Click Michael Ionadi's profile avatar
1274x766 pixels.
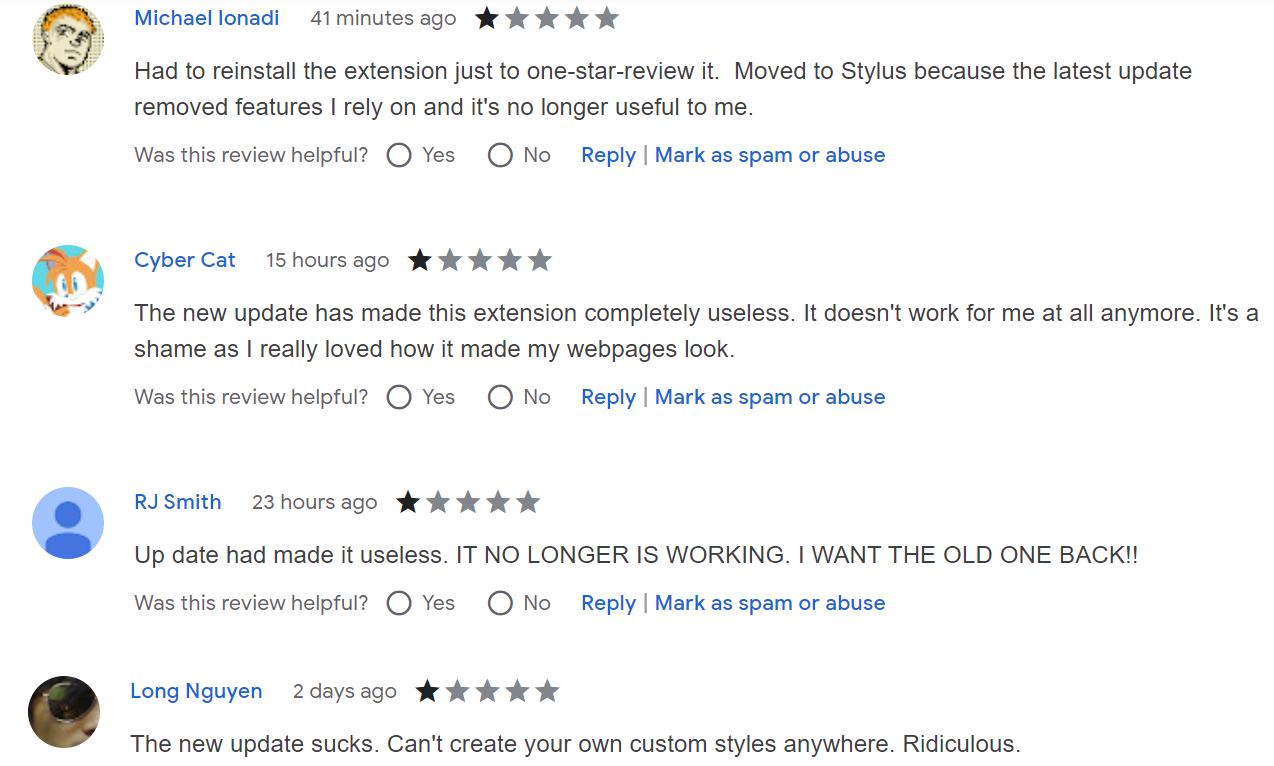point(68,40)
